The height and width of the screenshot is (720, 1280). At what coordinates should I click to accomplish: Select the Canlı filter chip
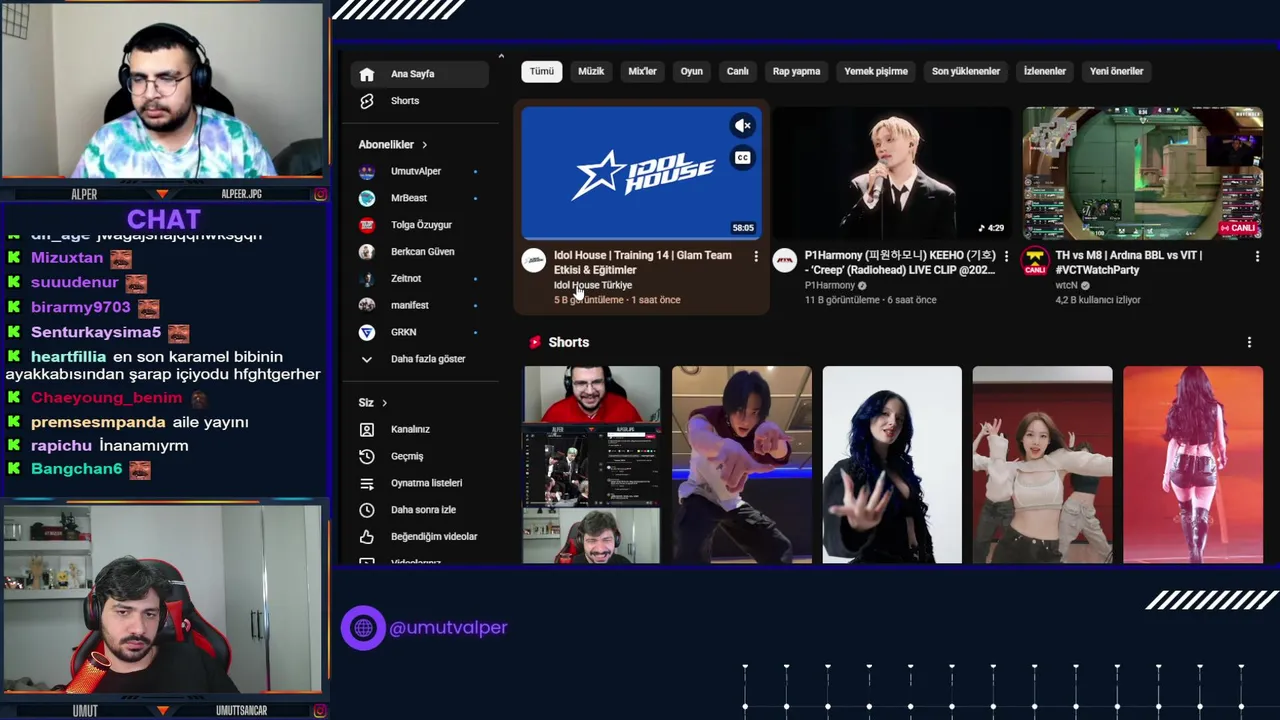pos(738,71)
